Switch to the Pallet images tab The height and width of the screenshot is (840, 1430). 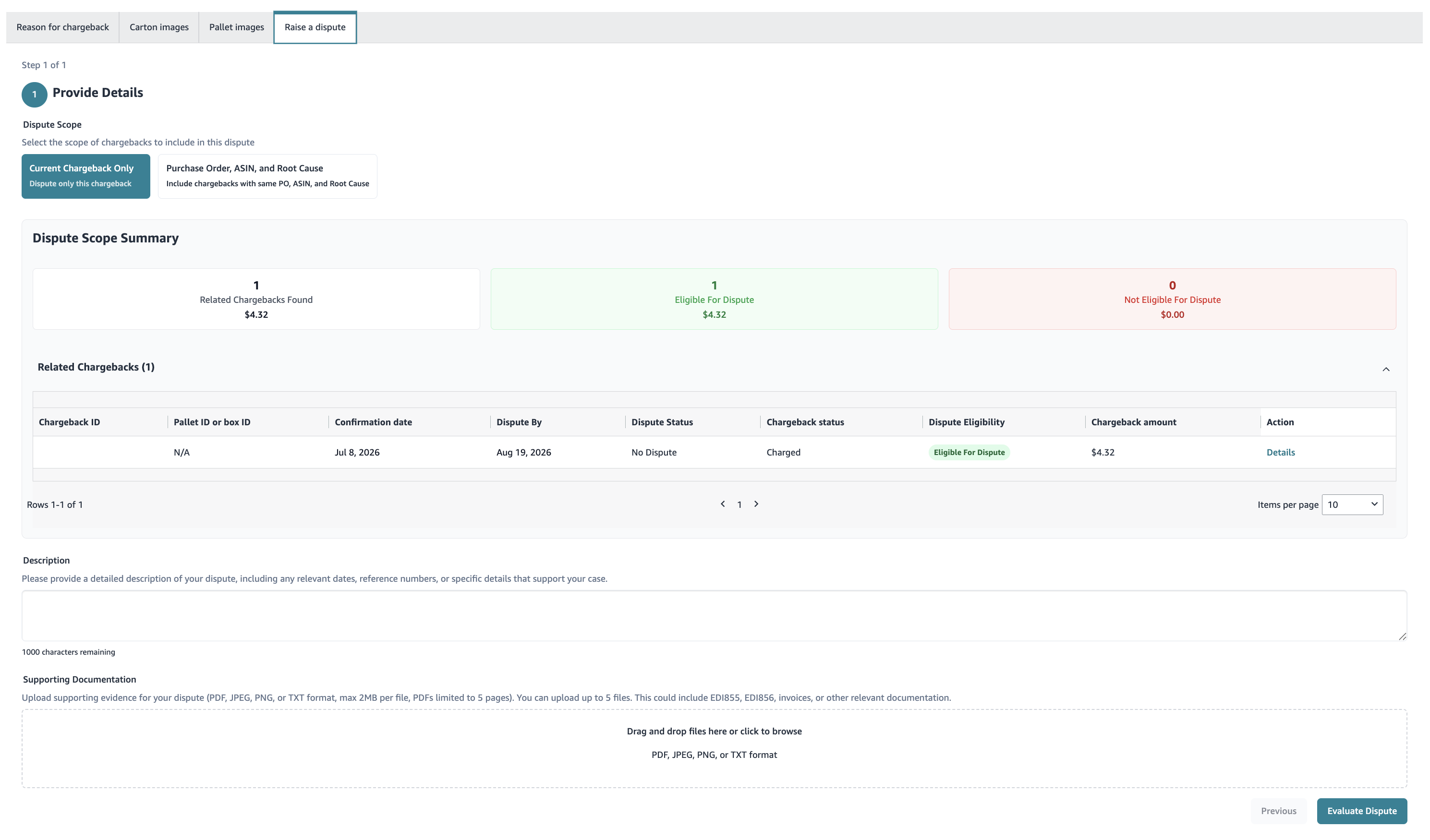point(237,27)
